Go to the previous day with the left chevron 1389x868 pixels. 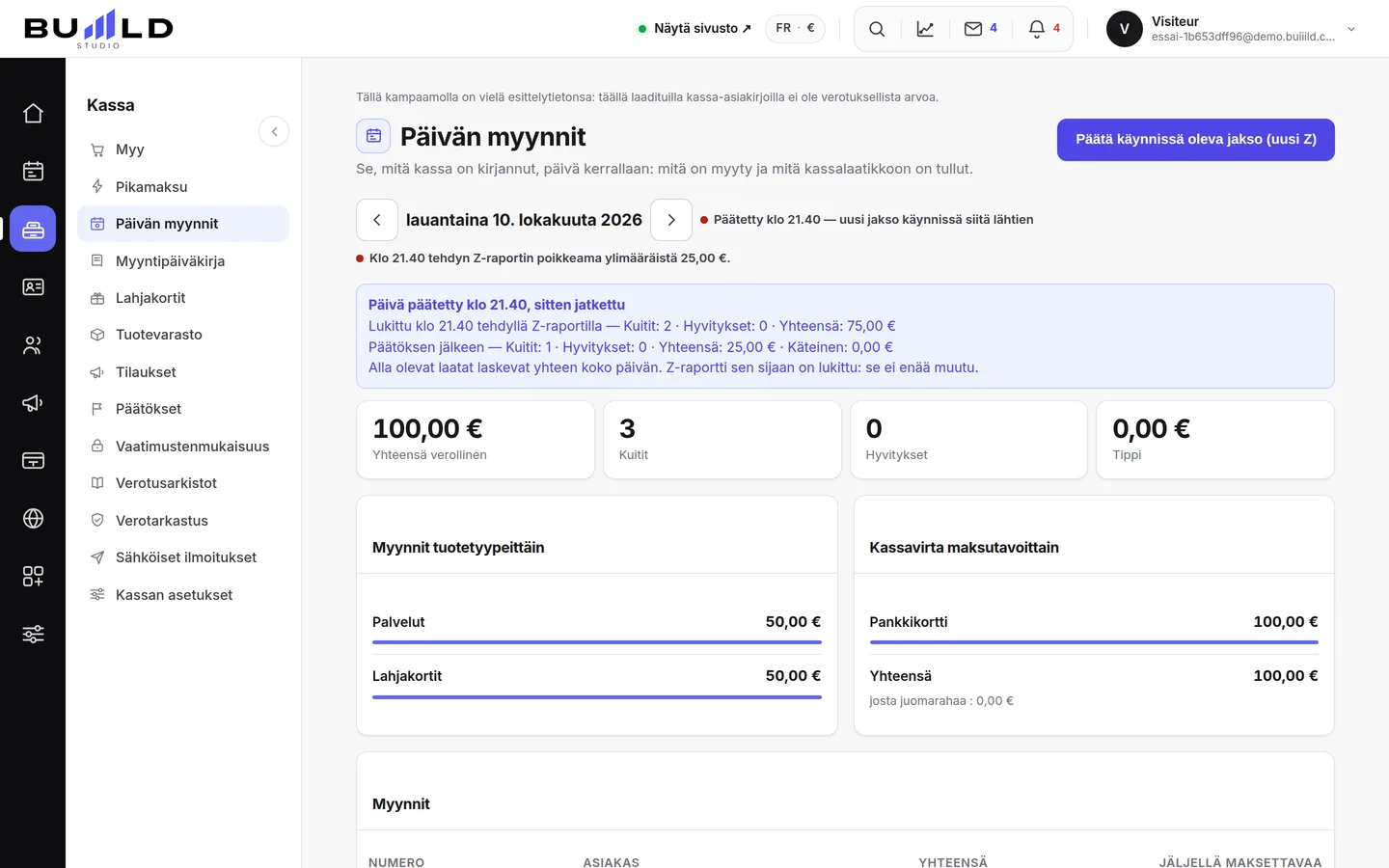tap(377, 220)
